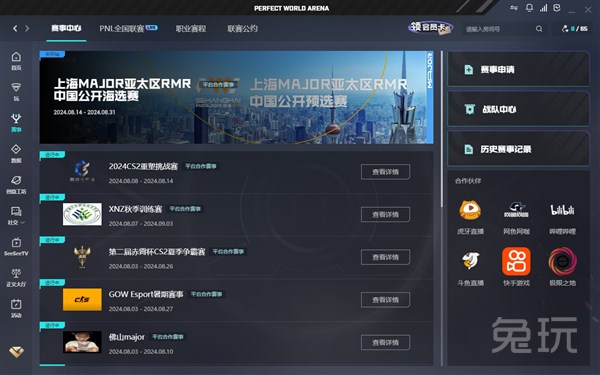Switch to the 联赛公约 tab

coord(243,29)
